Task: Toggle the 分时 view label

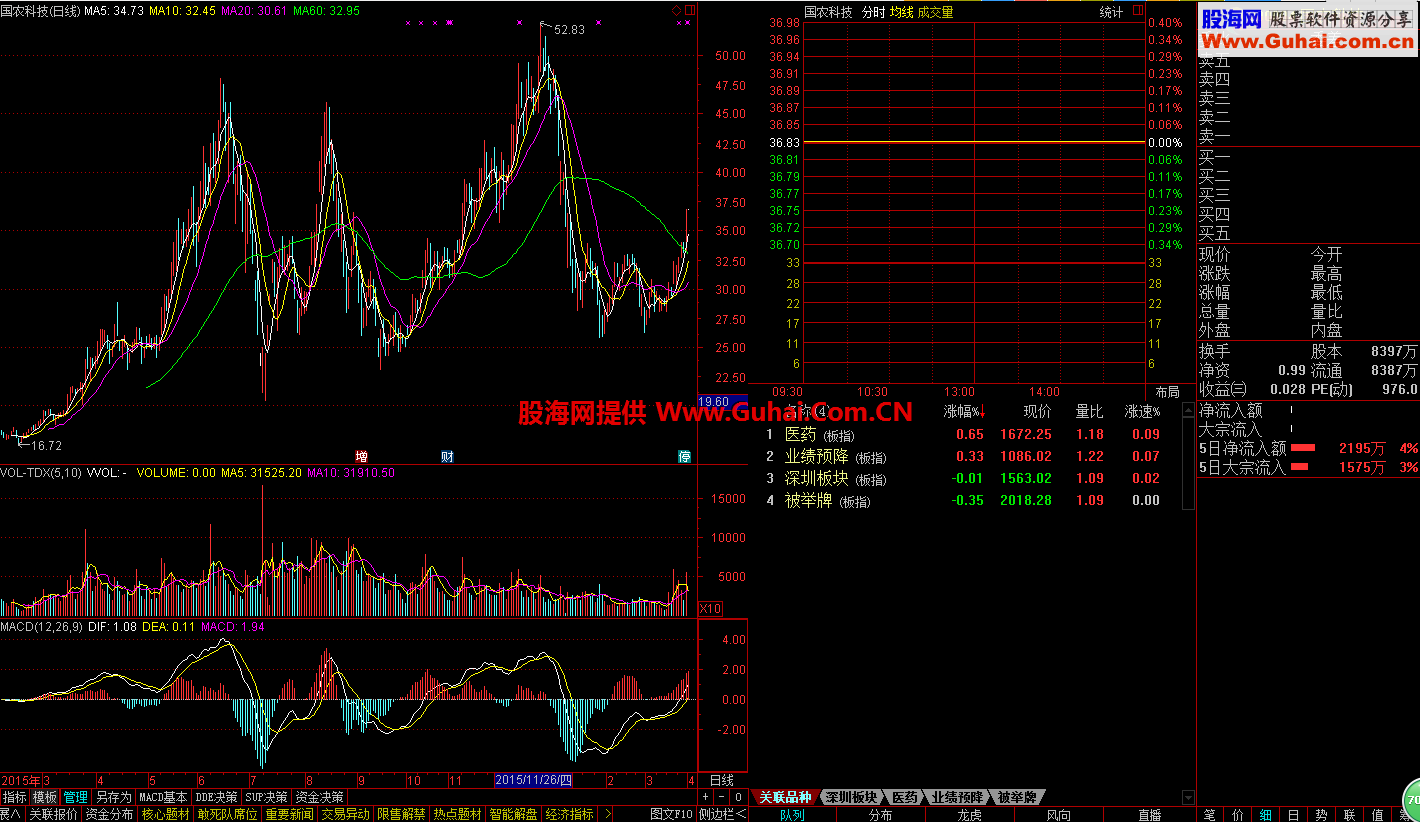Action: (x=874, y=12)
